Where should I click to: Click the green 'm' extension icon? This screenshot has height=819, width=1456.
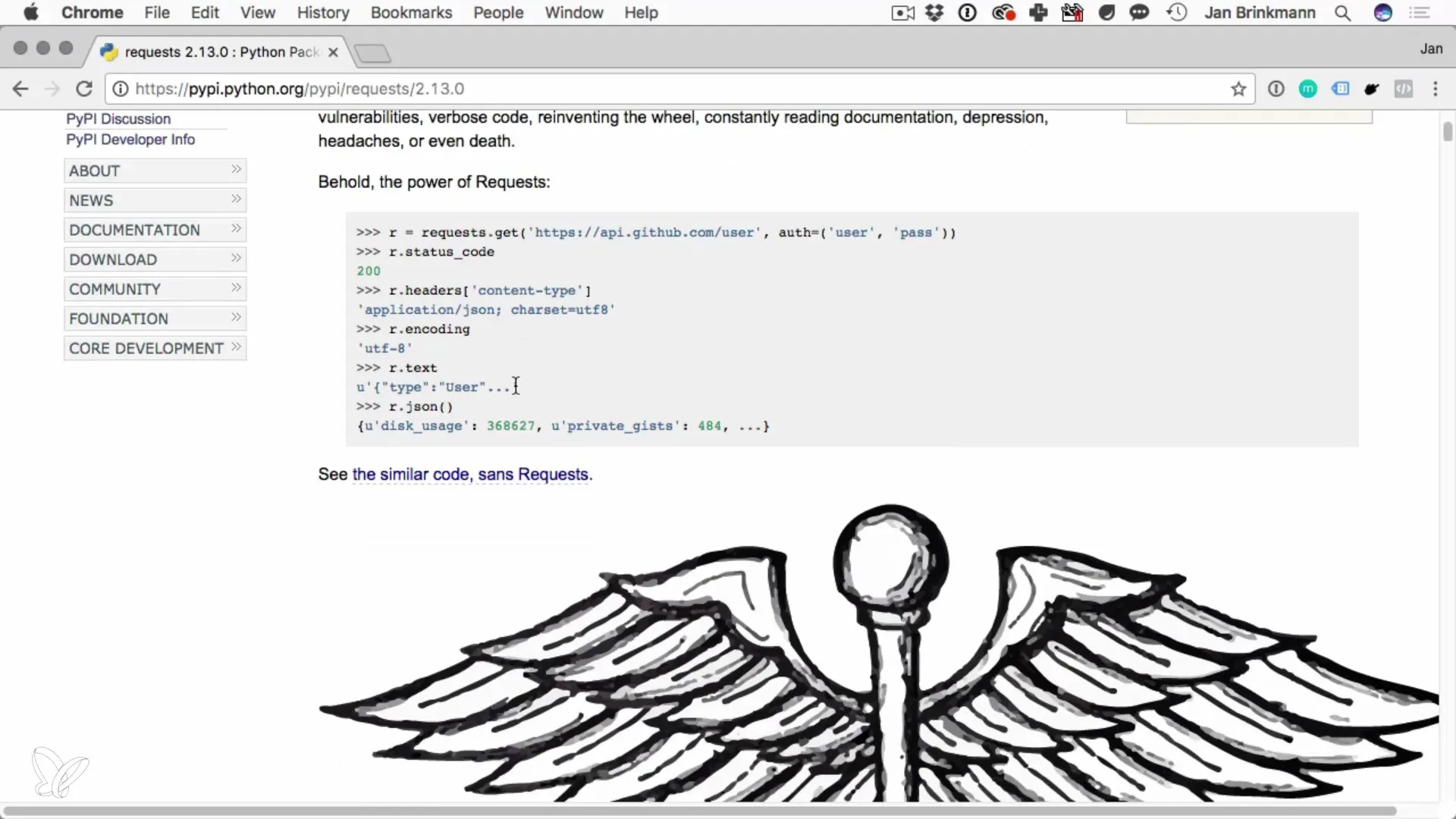pyautogui.click(x=1308, y=89)
